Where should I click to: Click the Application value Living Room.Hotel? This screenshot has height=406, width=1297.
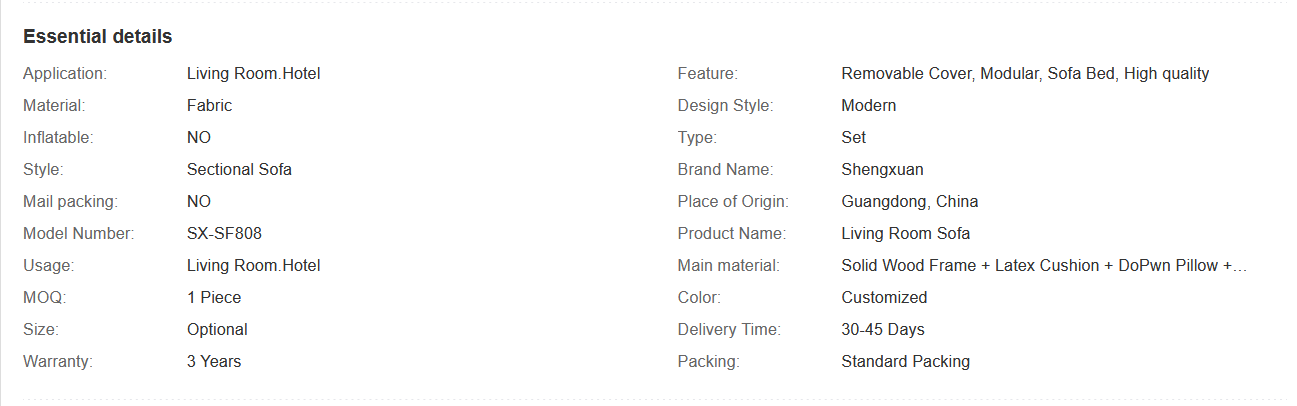coord(253,73)
